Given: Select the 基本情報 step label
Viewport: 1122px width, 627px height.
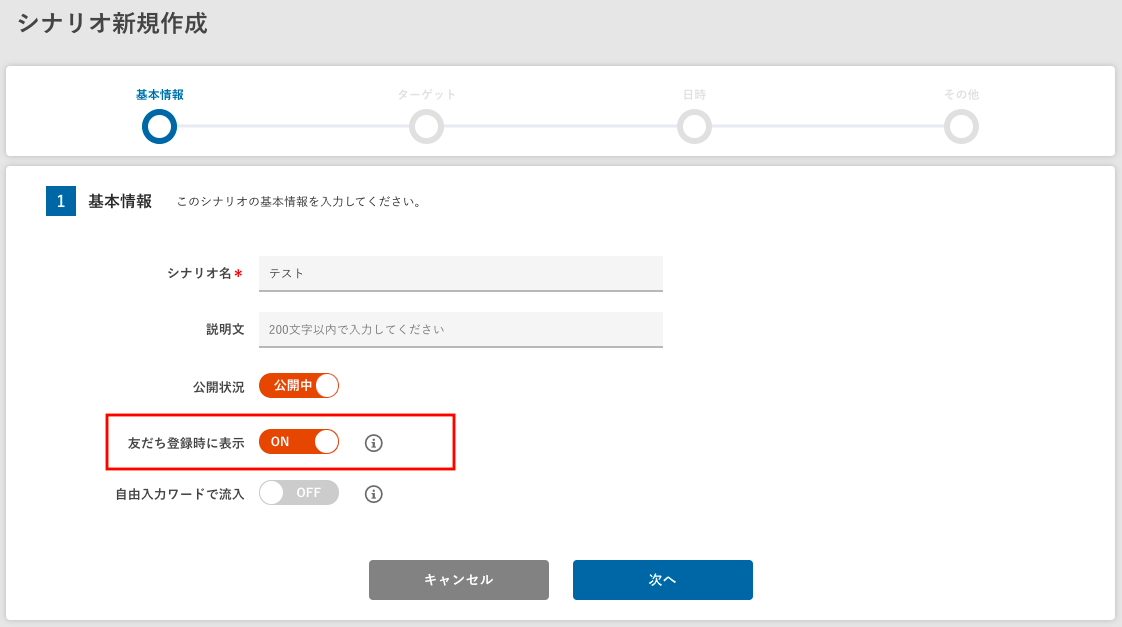Looking at the screenshot, I should pos(159,95).
